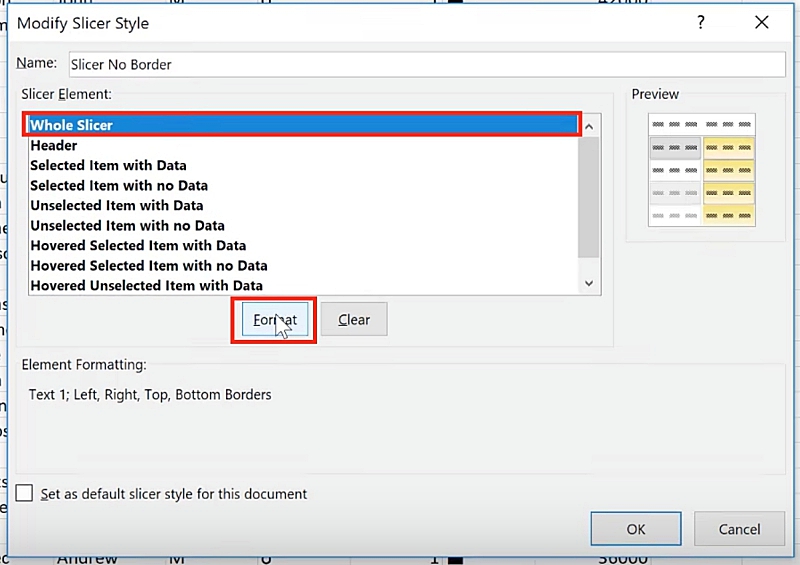Pick Unselected Item with no Data

pos(127,225)
